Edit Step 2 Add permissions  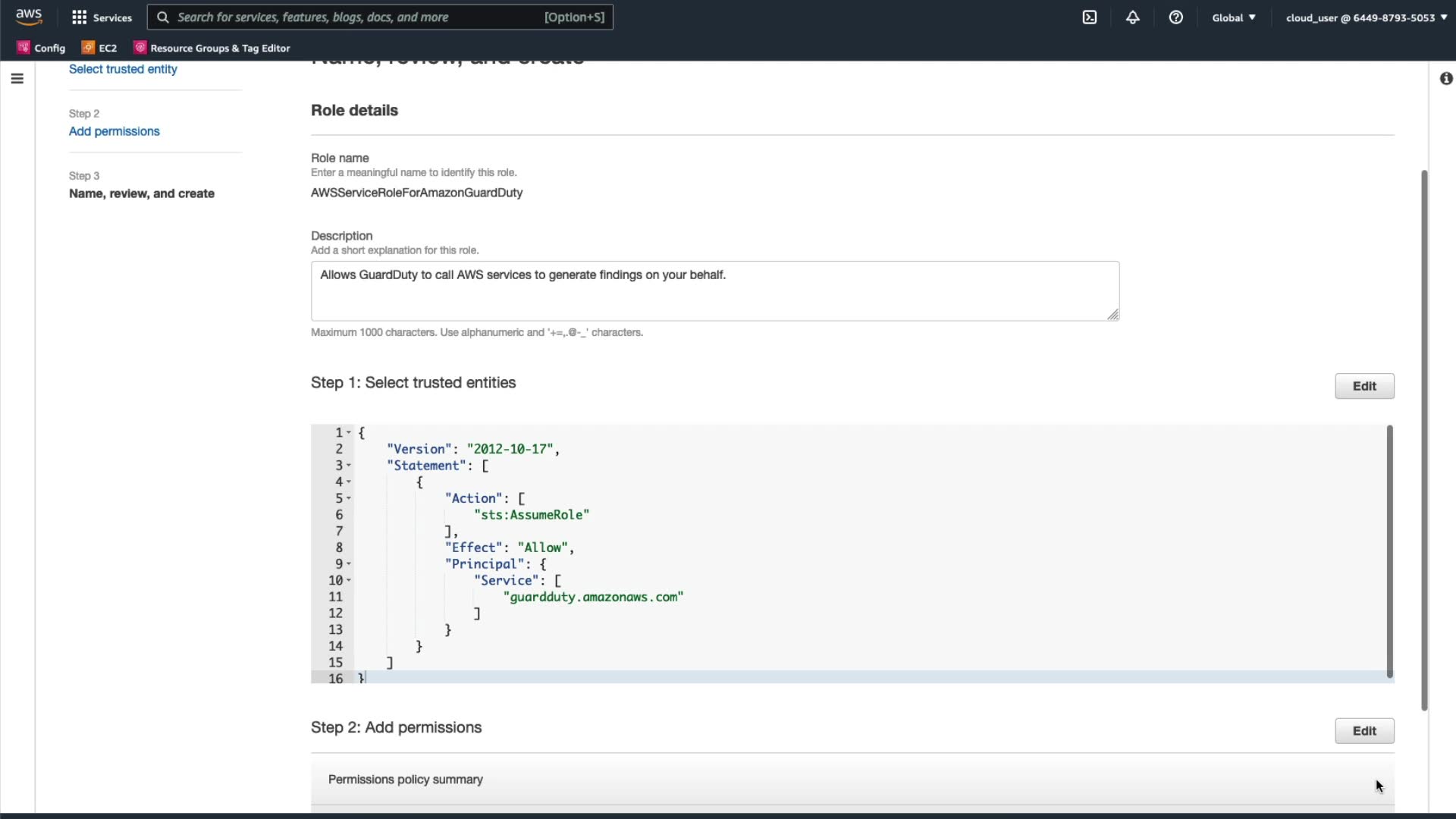(x=1363, y=731)
